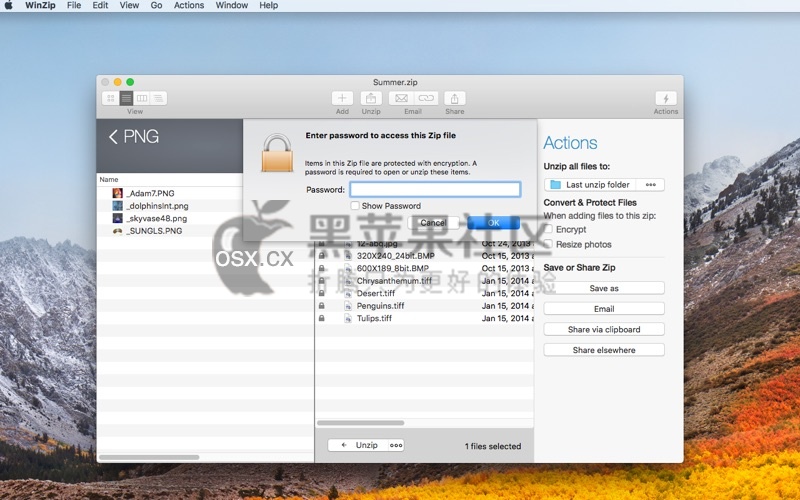Open the unzip folder options ellipsis
Viewport: 800px width, 500px height.
(x=651, y=185)
